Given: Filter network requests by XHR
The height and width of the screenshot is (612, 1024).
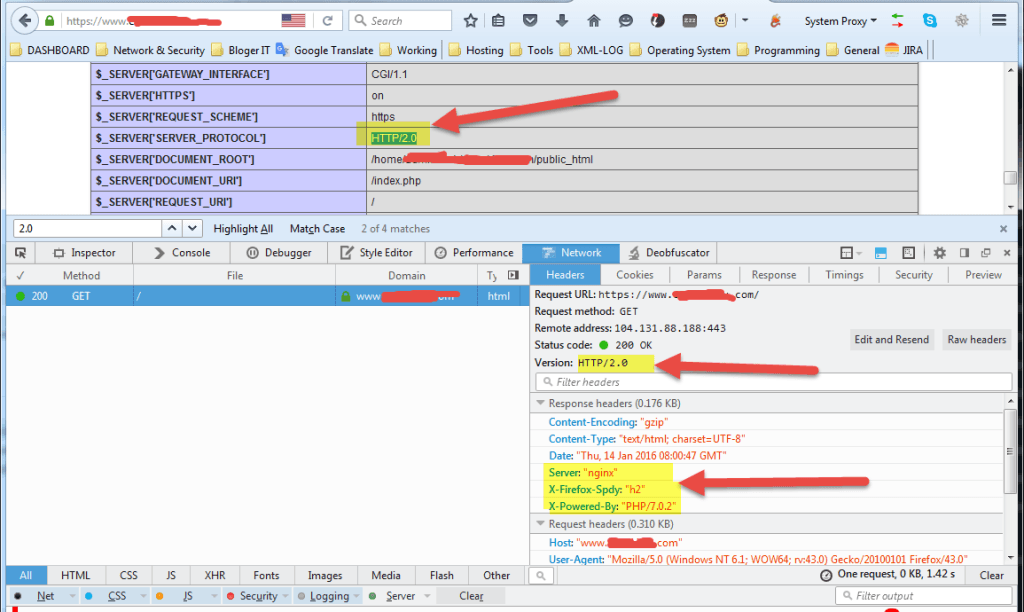Looking at the screenshot, I should [x=215, y=575].
